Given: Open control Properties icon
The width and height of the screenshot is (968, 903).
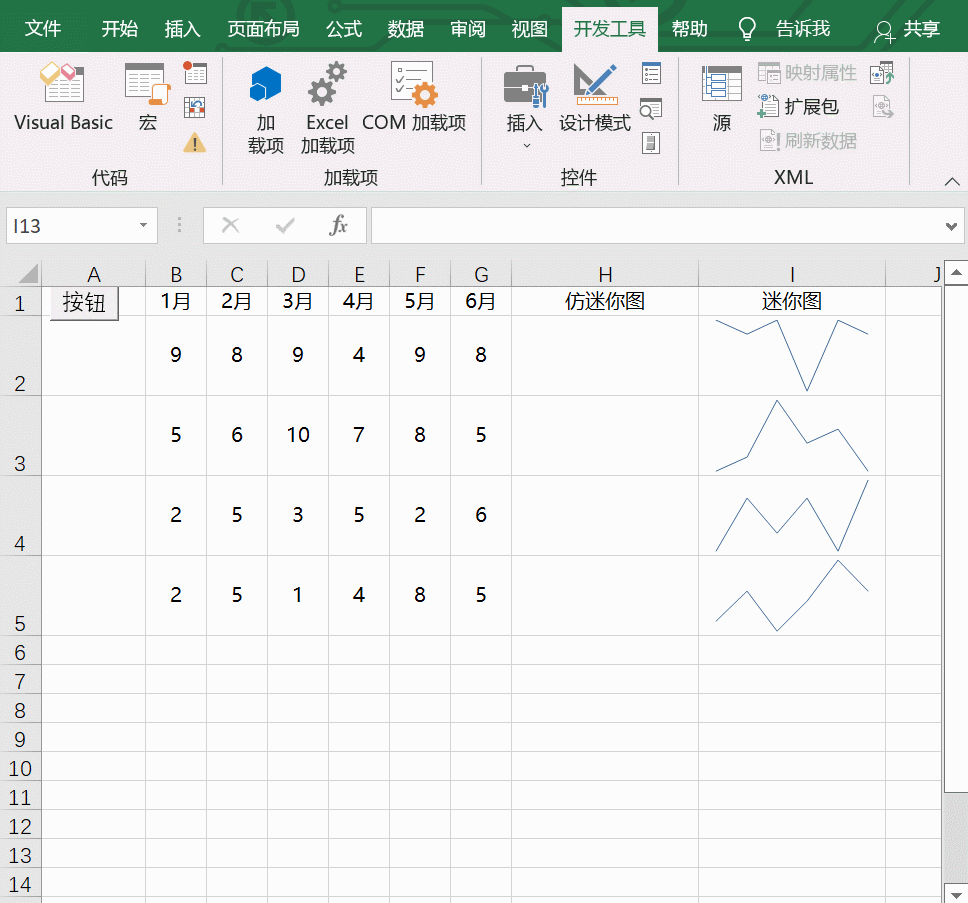Looking at the screenshot, I should coord(651,73).
